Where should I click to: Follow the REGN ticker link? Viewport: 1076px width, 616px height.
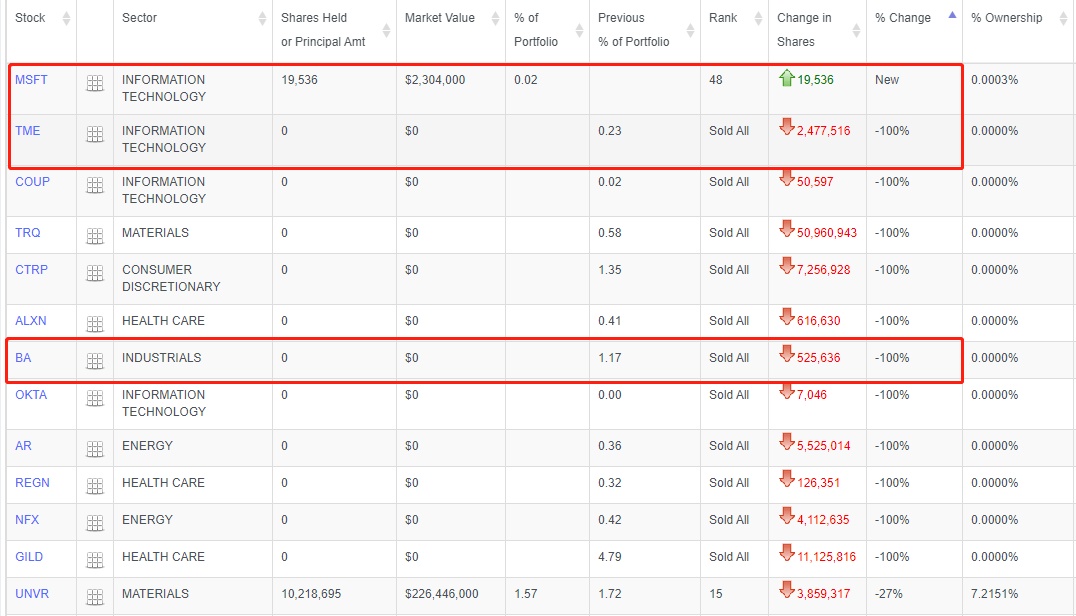pos(32,483)
